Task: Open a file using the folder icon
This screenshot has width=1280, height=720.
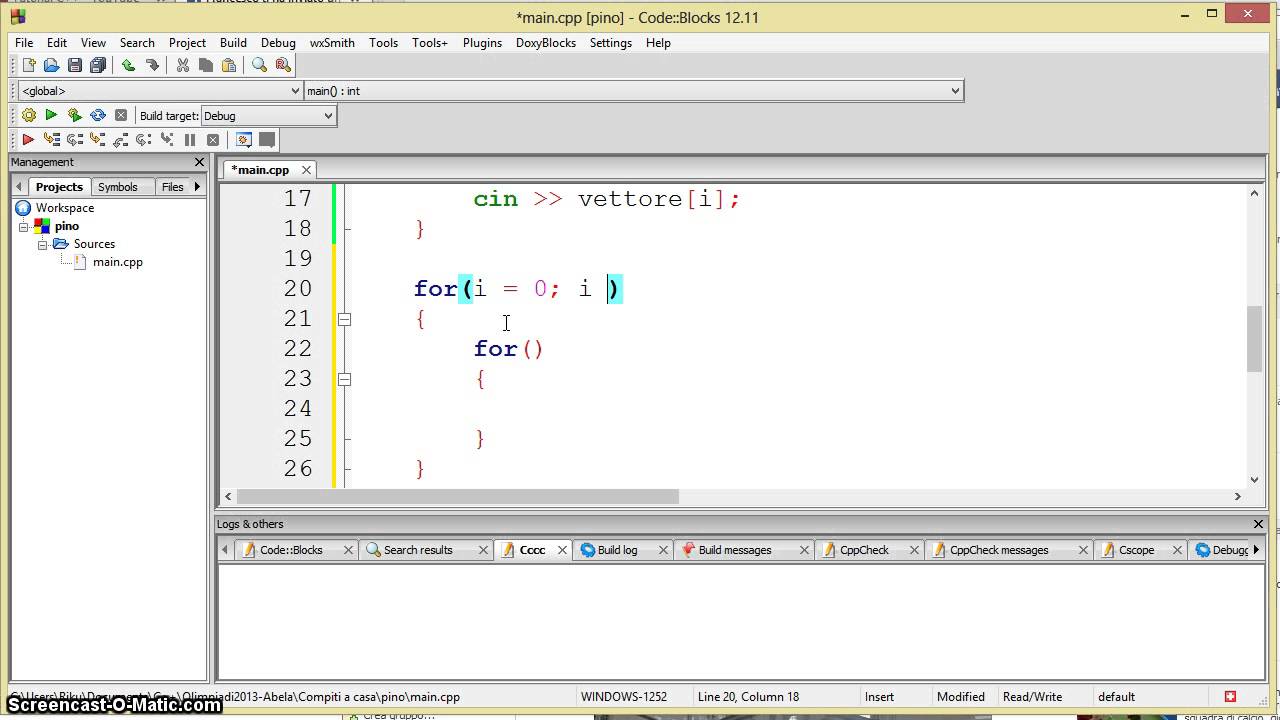Action: 51,65
